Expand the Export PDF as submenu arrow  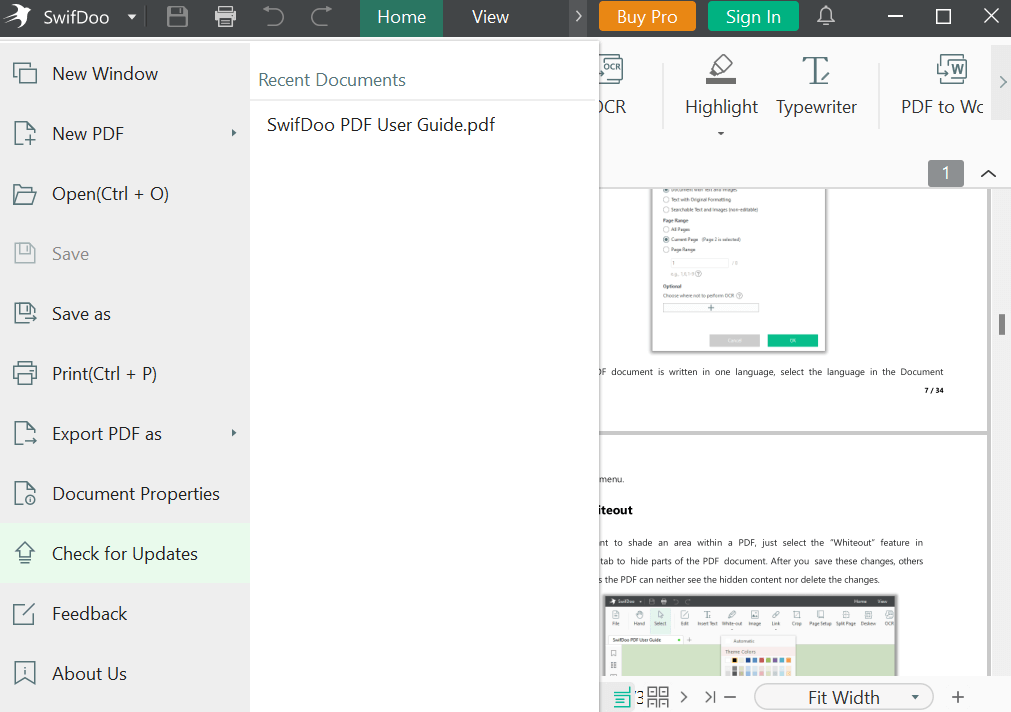click(x=234, y=433)
